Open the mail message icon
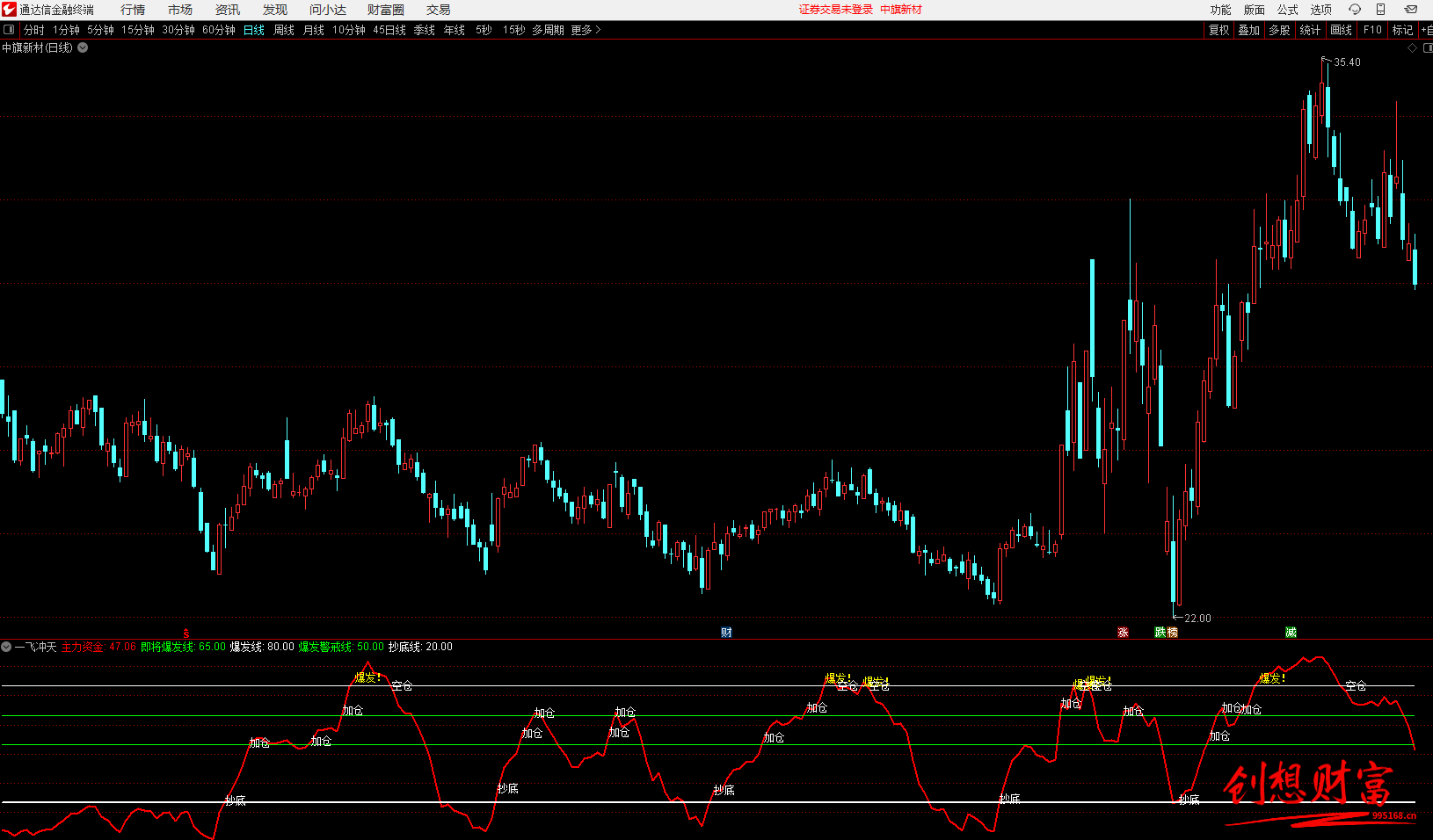 pos(1410,10)
